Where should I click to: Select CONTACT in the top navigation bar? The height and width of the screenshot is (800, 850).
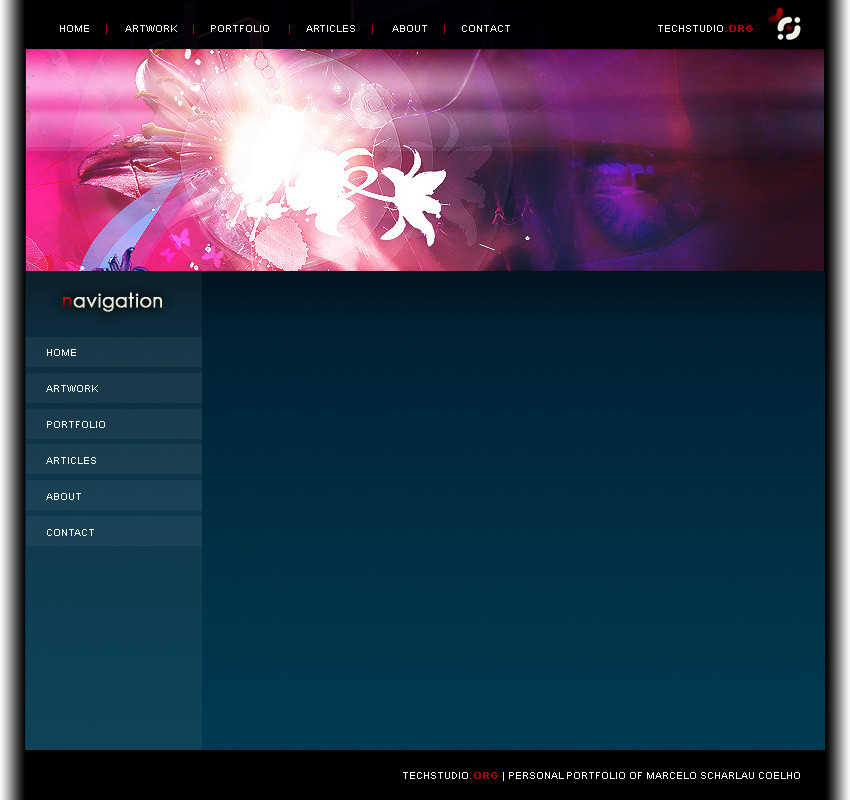click(486, 29)
